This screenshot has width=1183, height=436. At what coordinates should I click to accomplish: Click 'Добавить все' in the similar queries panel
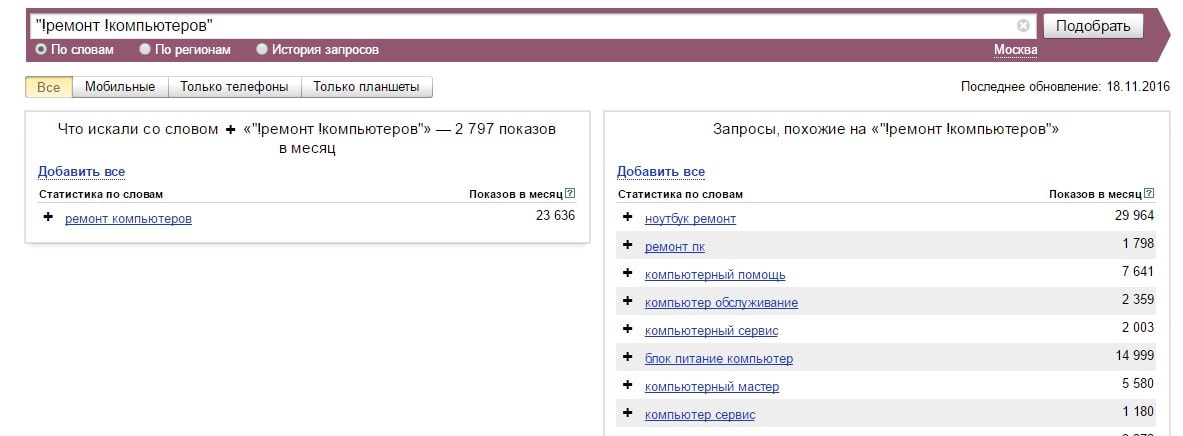click(x=661, y=172)
